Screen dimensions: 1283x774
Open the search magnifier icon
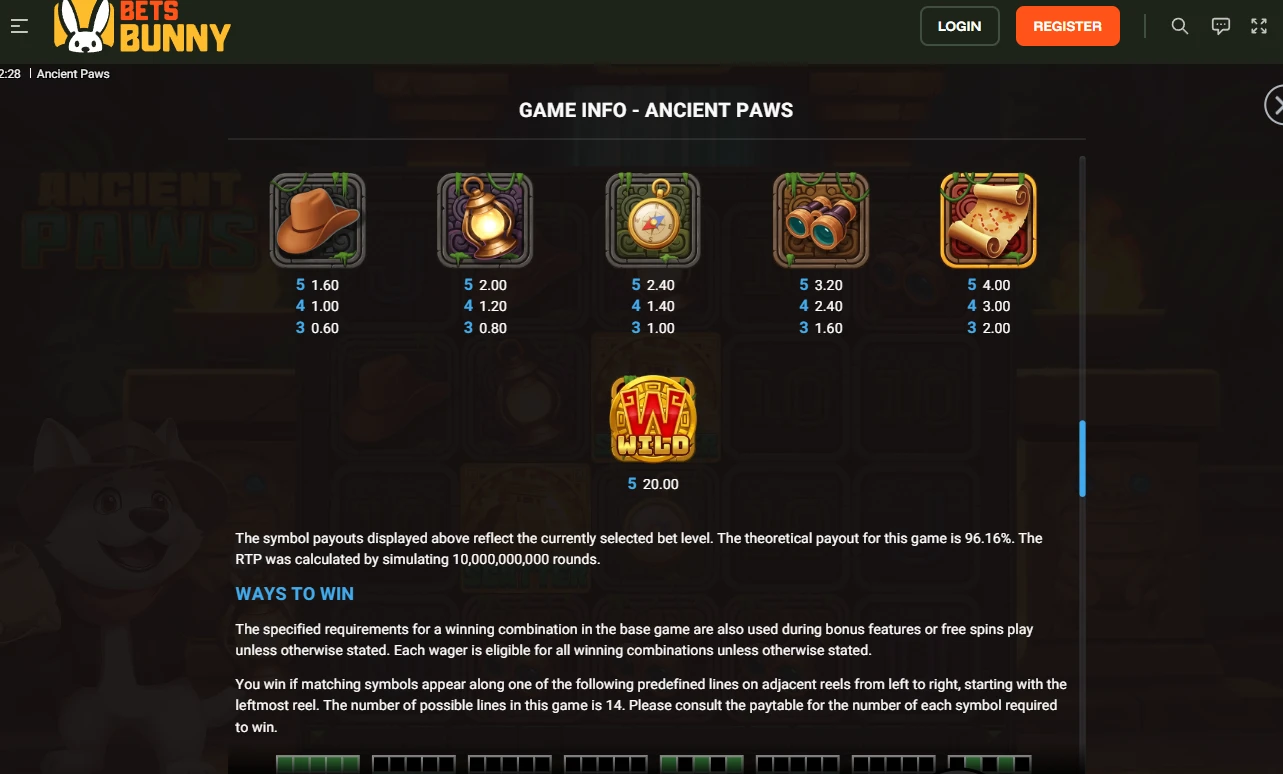1180,26
